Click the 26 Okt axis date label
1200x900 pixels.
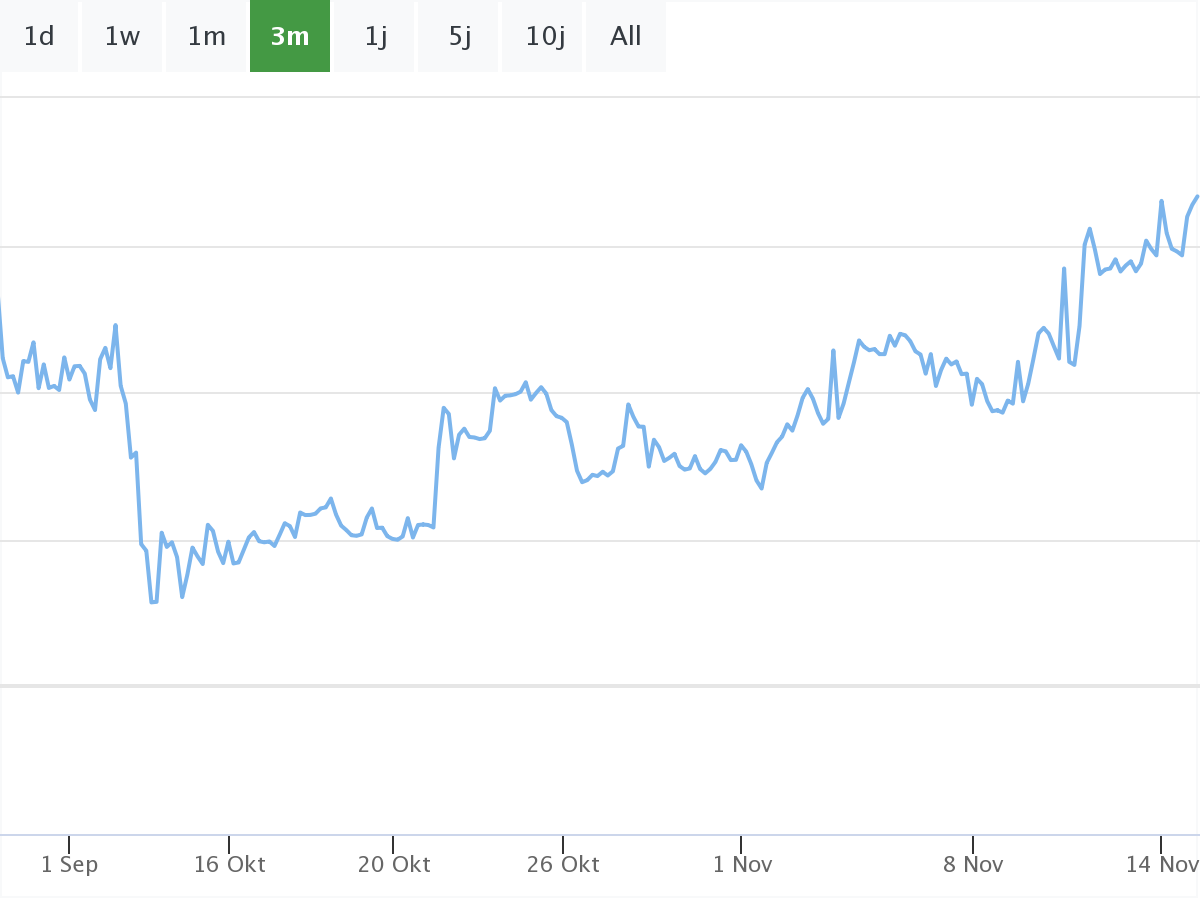tap(563, 864)
